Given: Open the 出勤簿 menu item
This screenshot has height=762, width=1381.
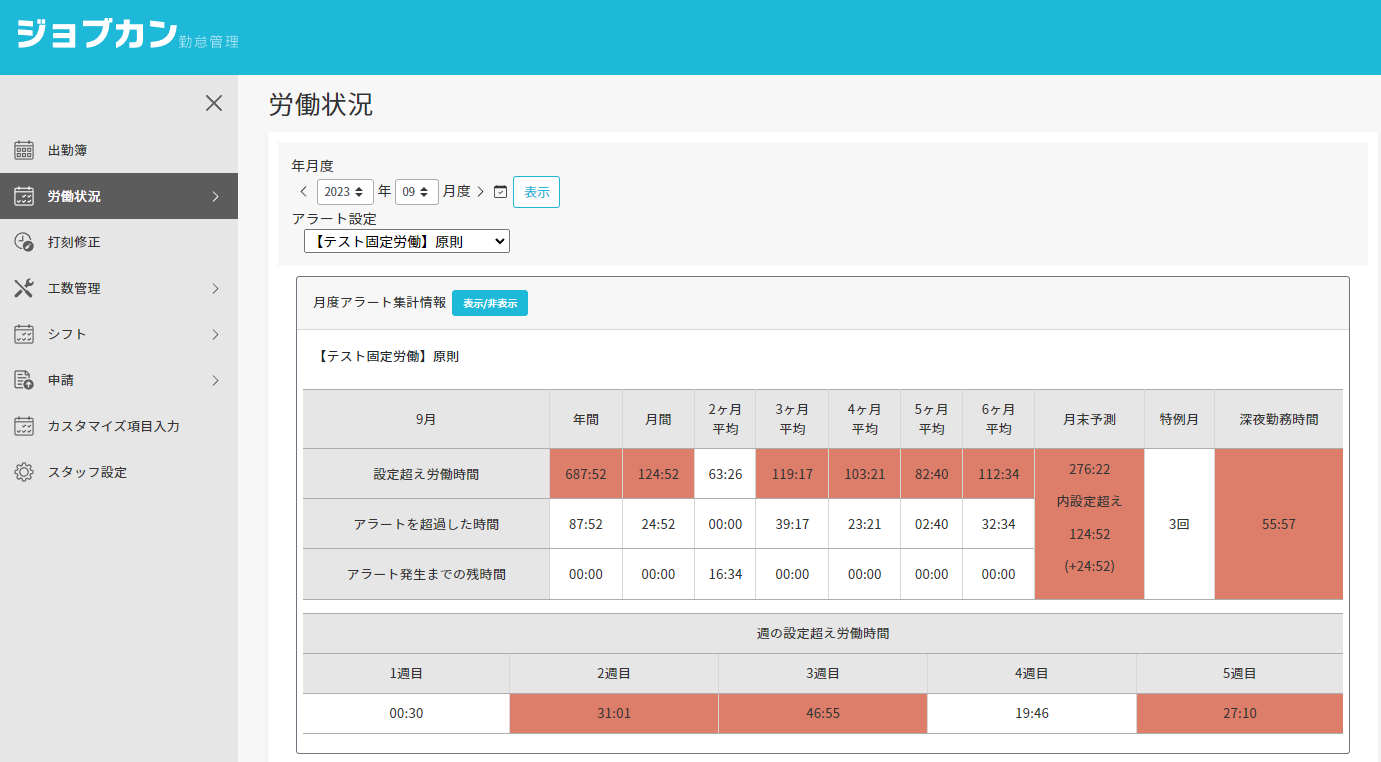Looking at the screenshot, I should [68, 150].
